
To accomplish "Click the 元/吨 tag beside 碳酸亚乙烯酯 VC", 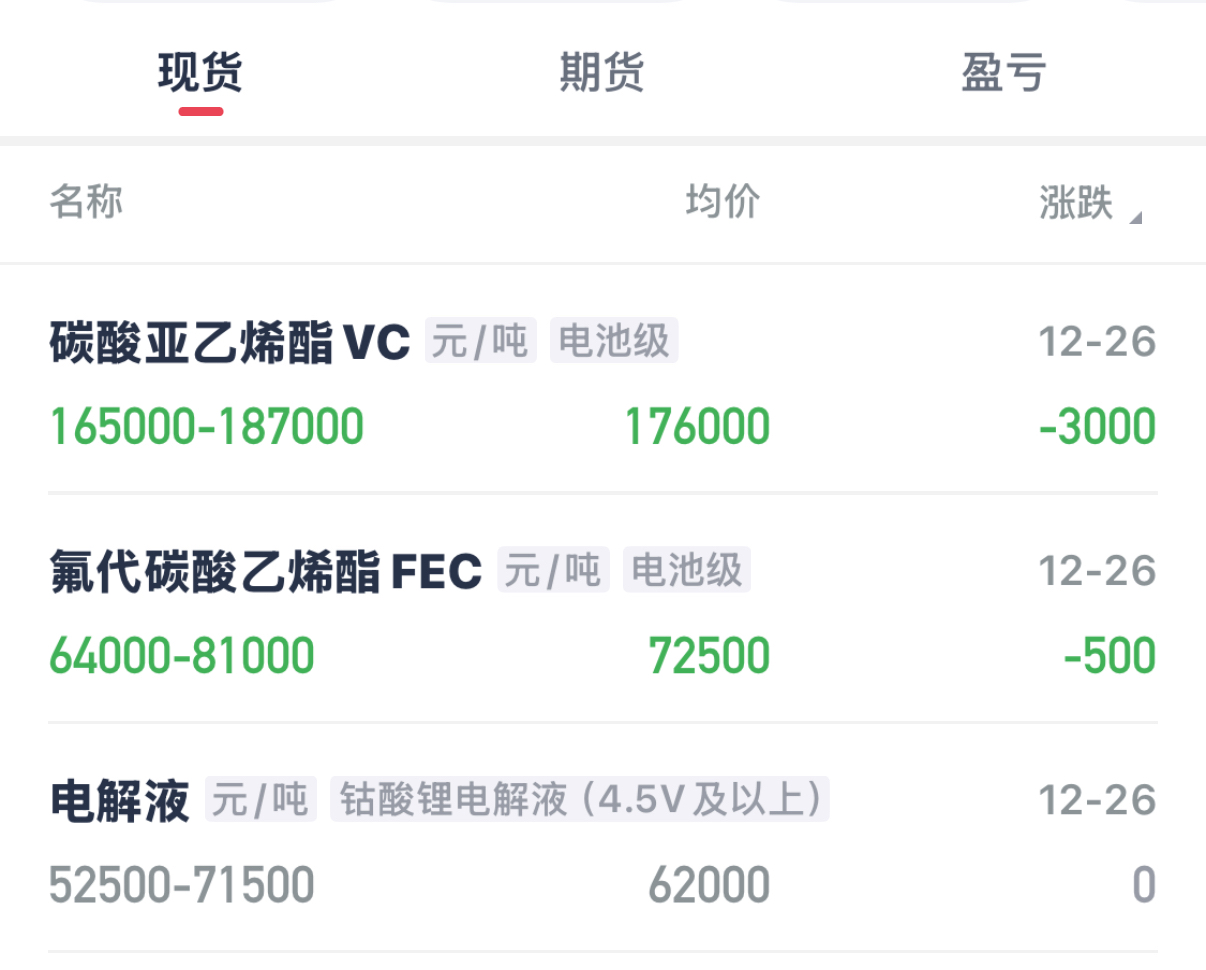I will [x=481, y=342].
